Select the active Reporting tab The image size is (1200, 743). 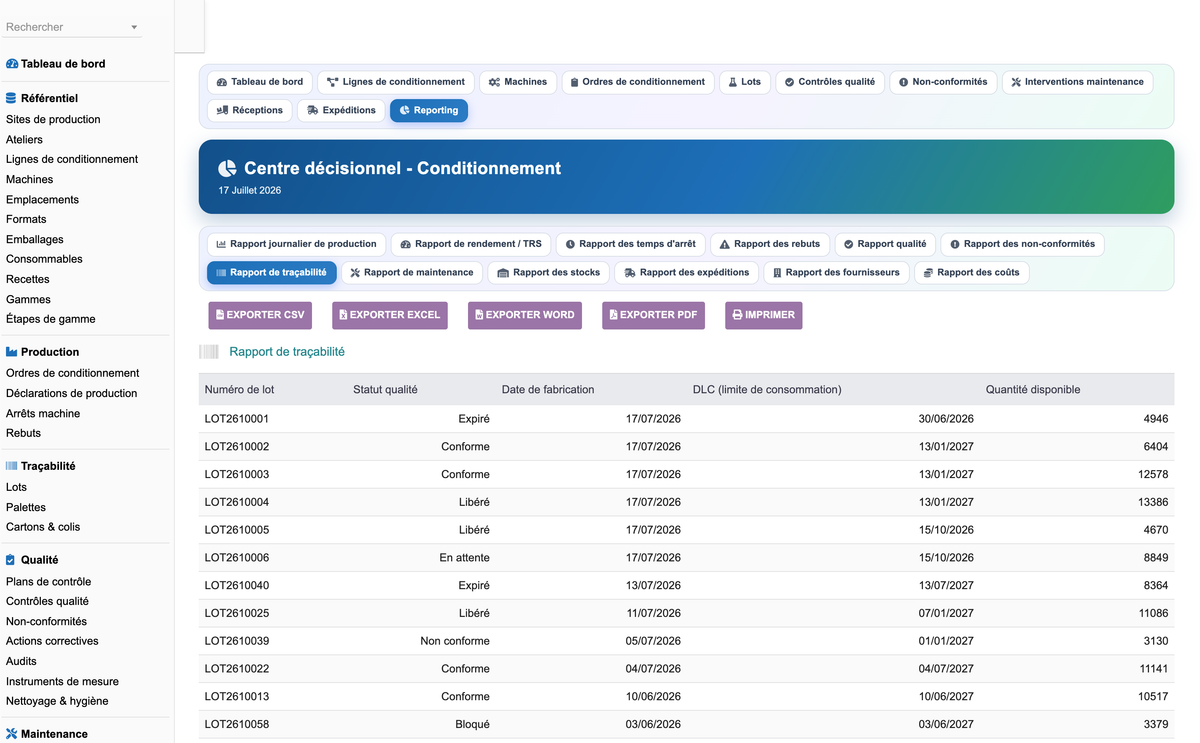(x=428, y=110)
